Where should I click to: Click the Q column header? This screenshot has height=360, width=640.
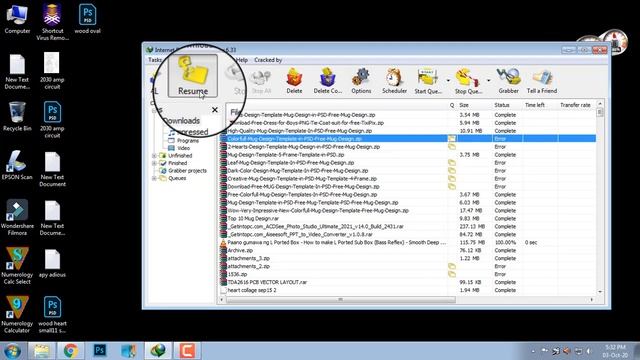452,105
